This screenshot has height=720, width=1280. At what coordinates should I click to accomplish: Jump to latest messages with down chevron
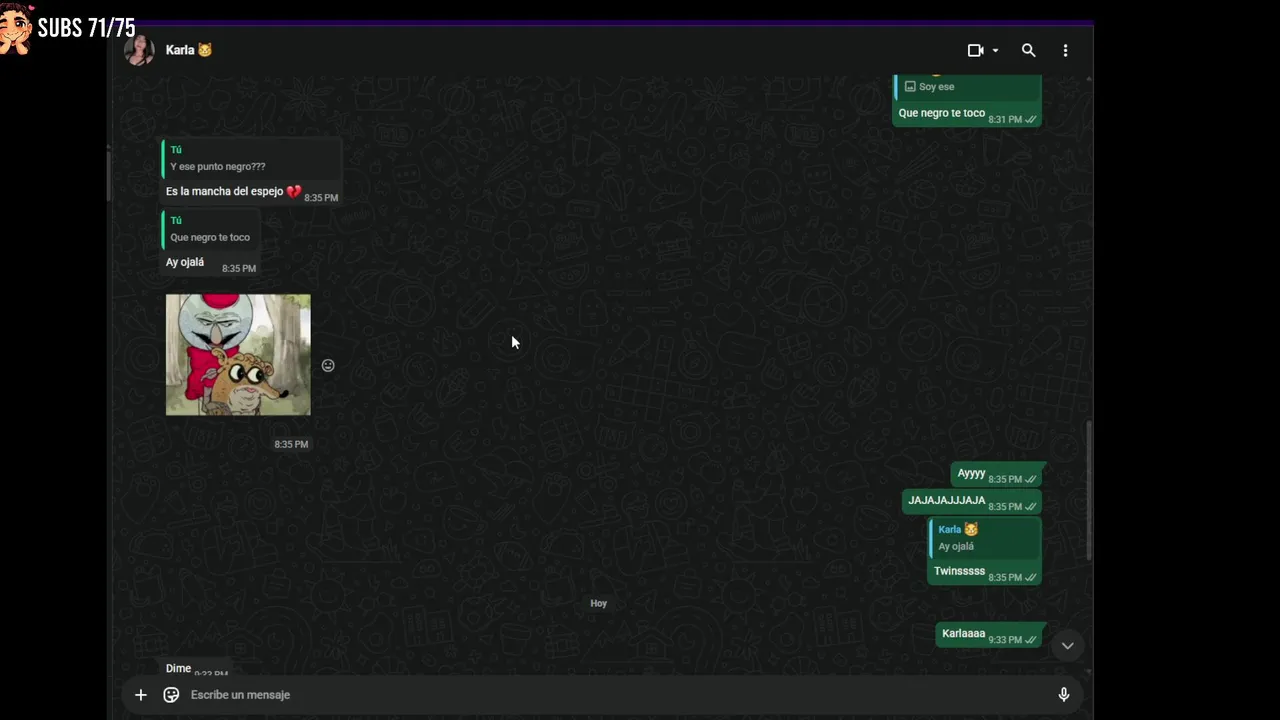1067,645
